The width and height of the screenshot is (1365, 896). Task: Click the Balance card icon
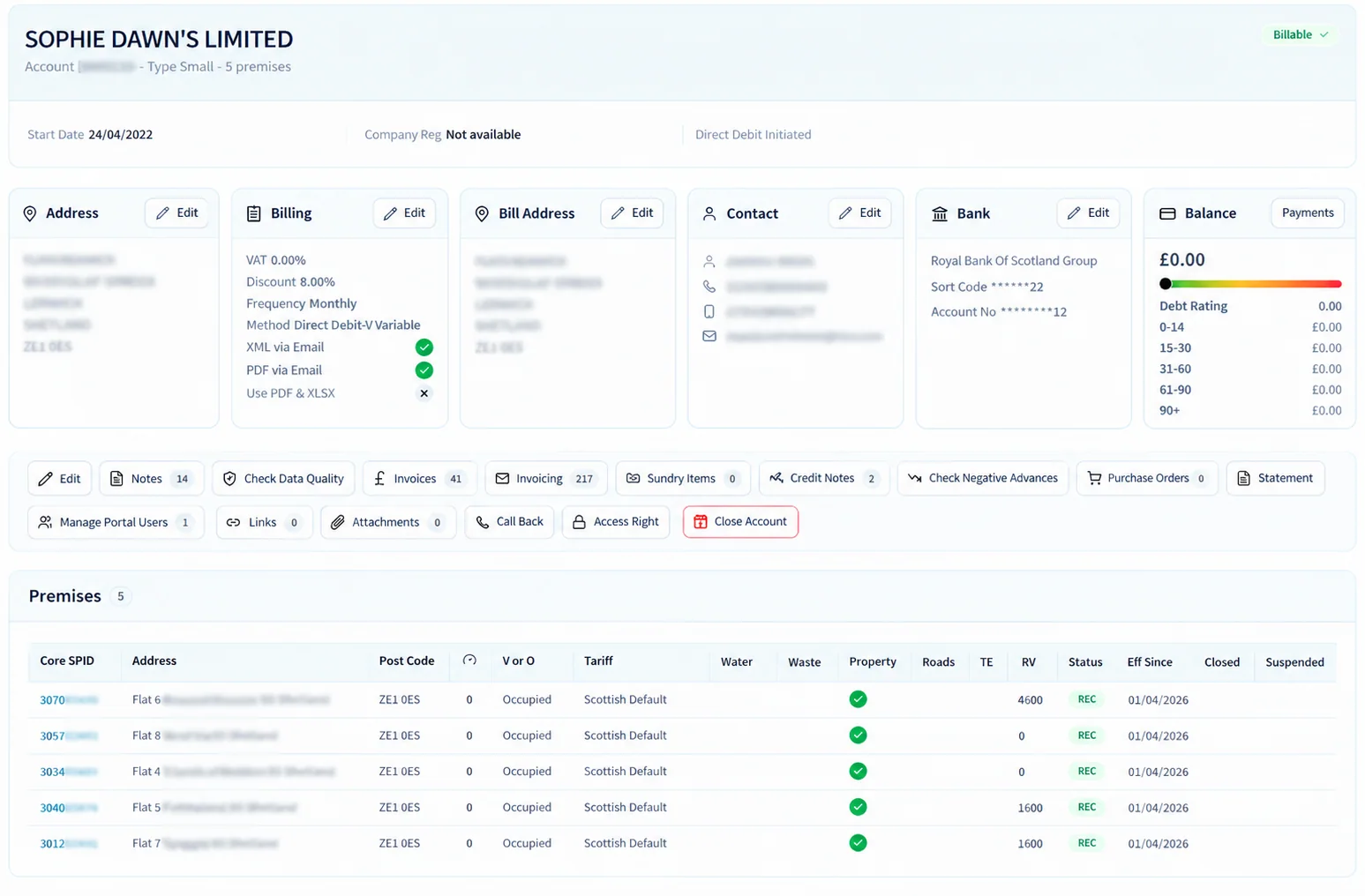[x=1167, y=213]
